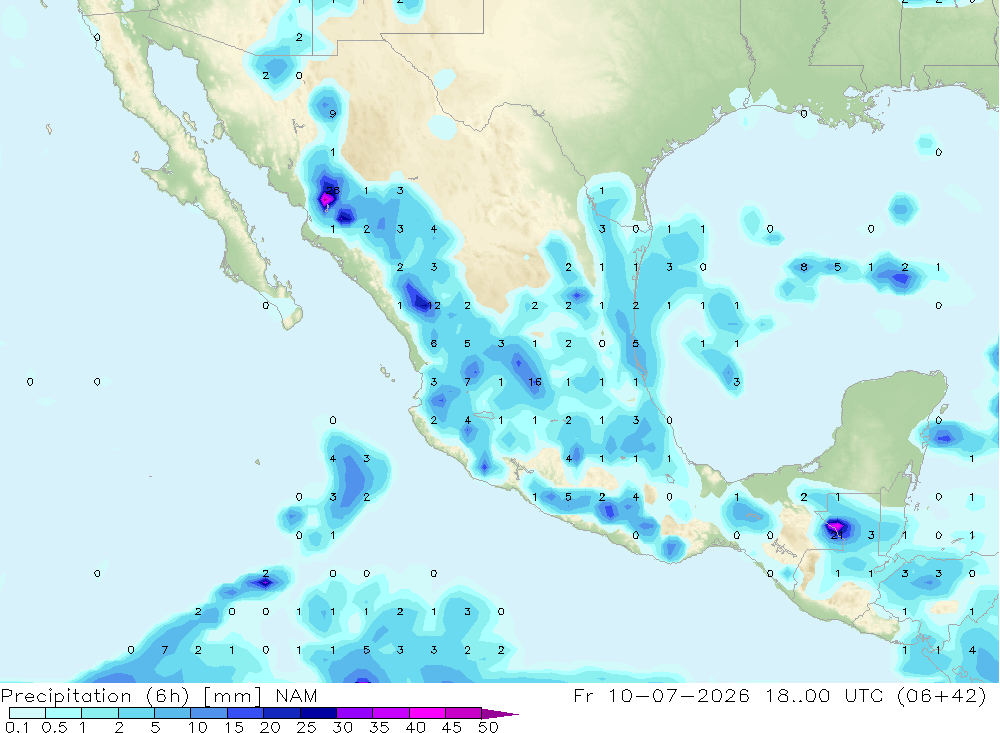Viewport: 1000px width, 733px height.
Task: Click the legend label "50"
Action: tap(489, 727)
